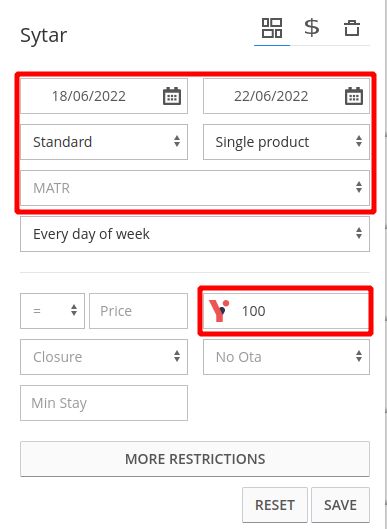Viewport: 387px width, 529px height.
Task: Open the grid layout tab icon
Action: (272, 28)
